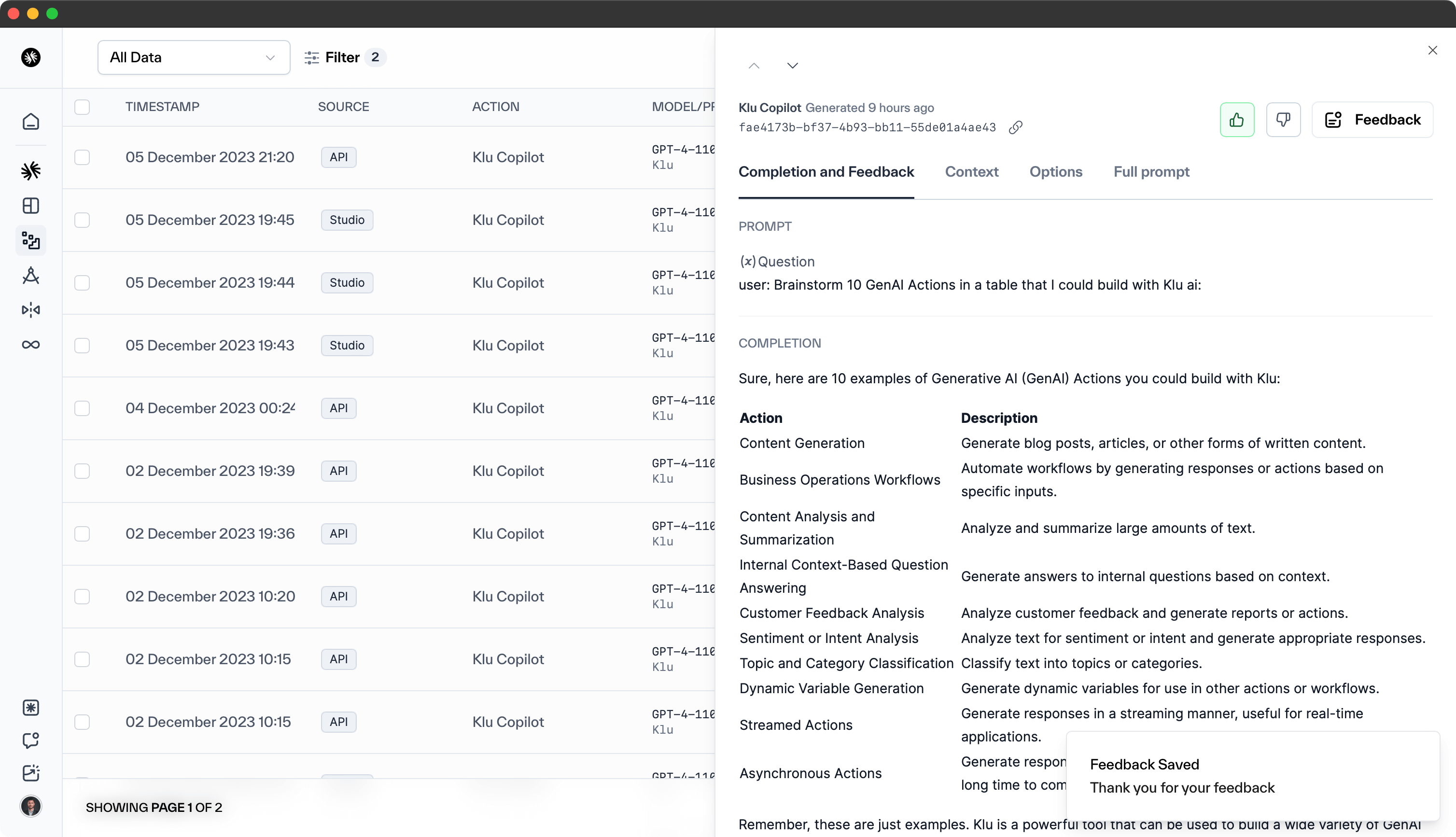Open the Home icon in sidebar
Viewport: 1456px width, 837px height.
(x=31, y=122)
